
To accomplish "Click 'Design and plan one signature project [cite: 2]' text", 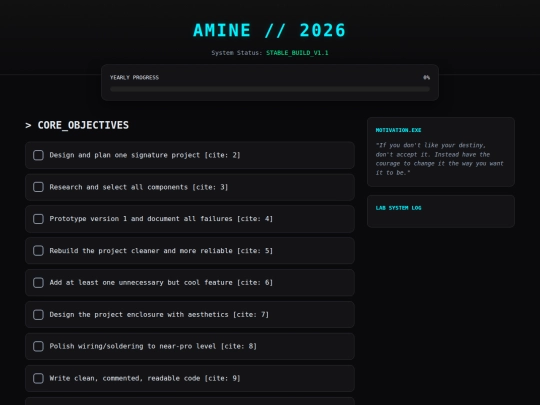I will click(x=145, y=155).
